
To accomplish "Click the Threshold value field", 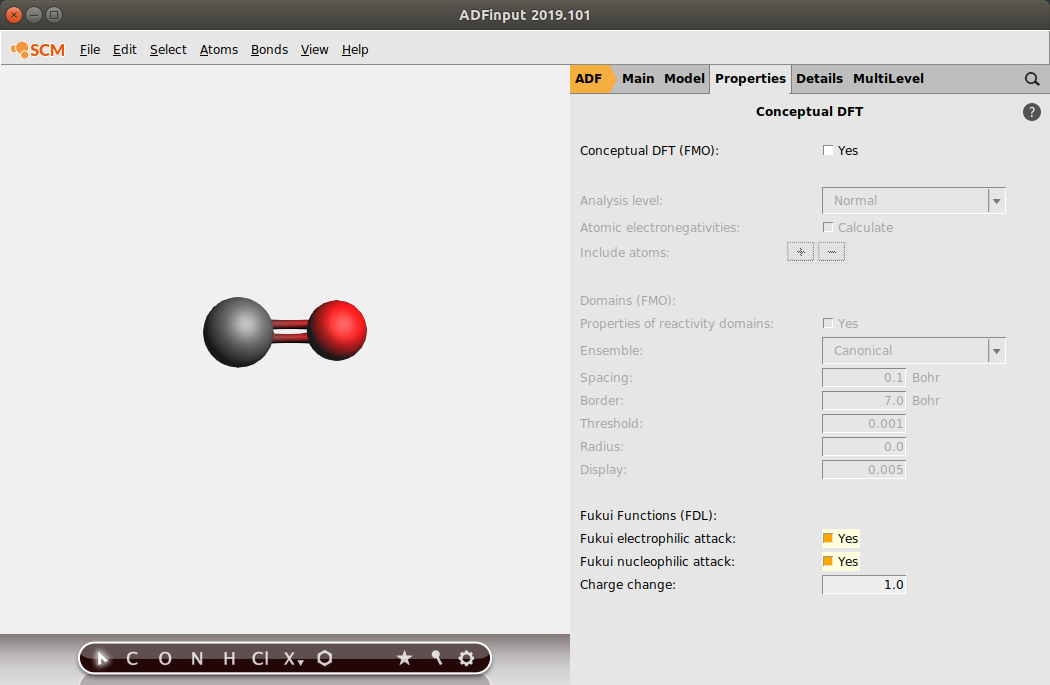I will [864, 424].
